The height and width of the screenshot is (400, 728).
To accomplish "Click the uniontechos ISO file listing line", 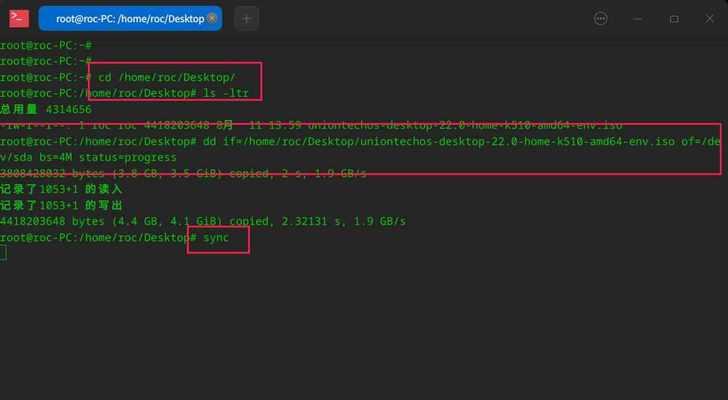I will coord(311,125).
